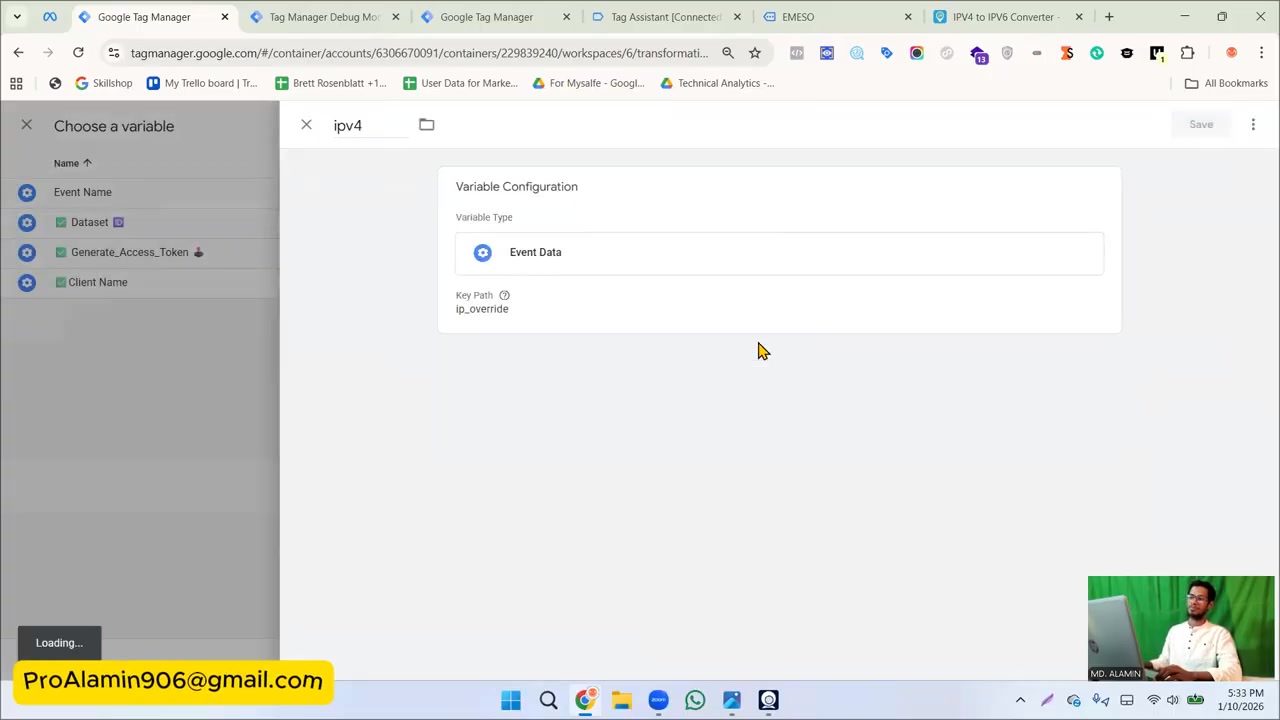Open the All Bookmarks folder

(x=1226, y=83)
